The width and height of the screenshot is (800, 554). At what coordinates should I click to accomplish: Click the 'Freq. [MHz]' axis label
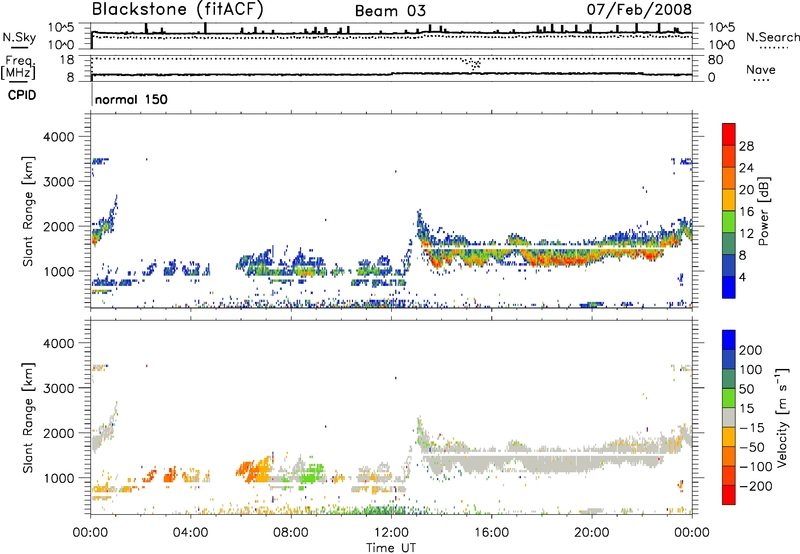tap(19, 68)
